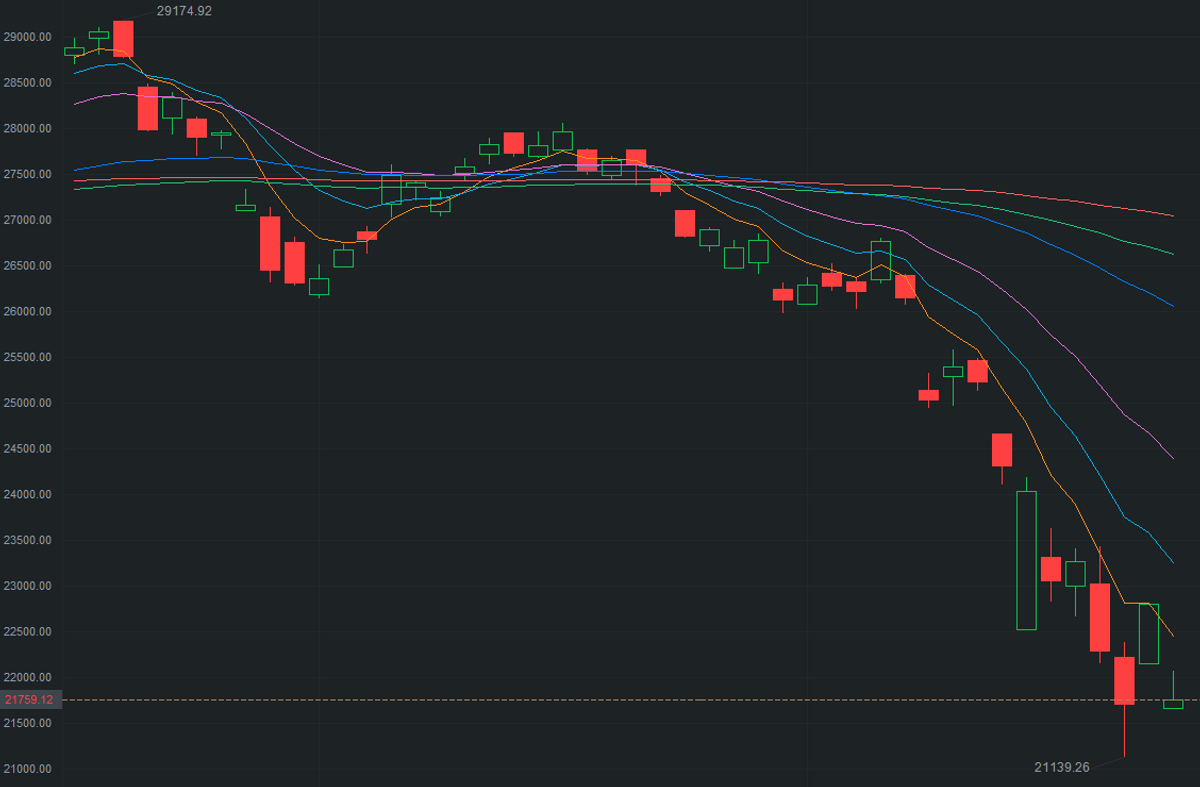Select the red 21759.12 current price tag
The image size is (1200, 787).
click(x=30, y=699)
